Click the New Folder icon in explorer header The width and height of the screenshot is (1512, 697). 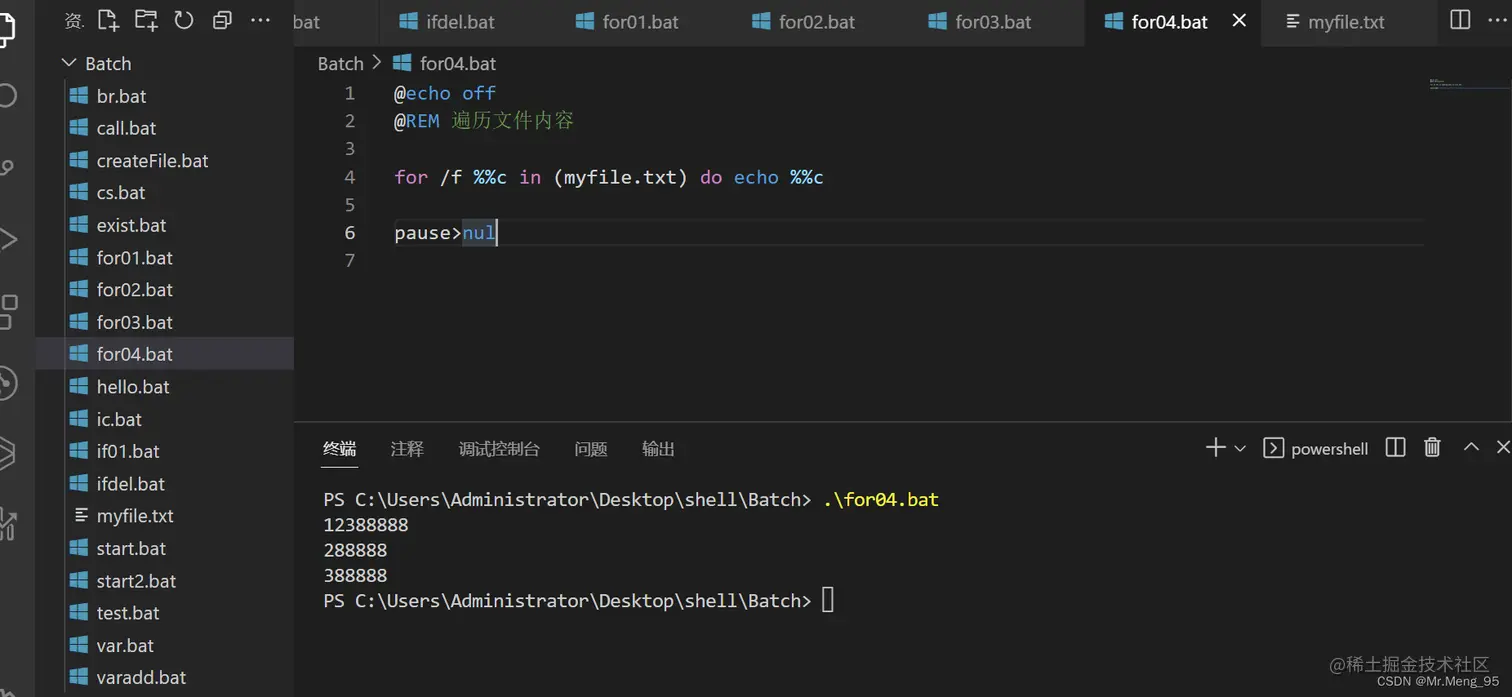point(146,19)
